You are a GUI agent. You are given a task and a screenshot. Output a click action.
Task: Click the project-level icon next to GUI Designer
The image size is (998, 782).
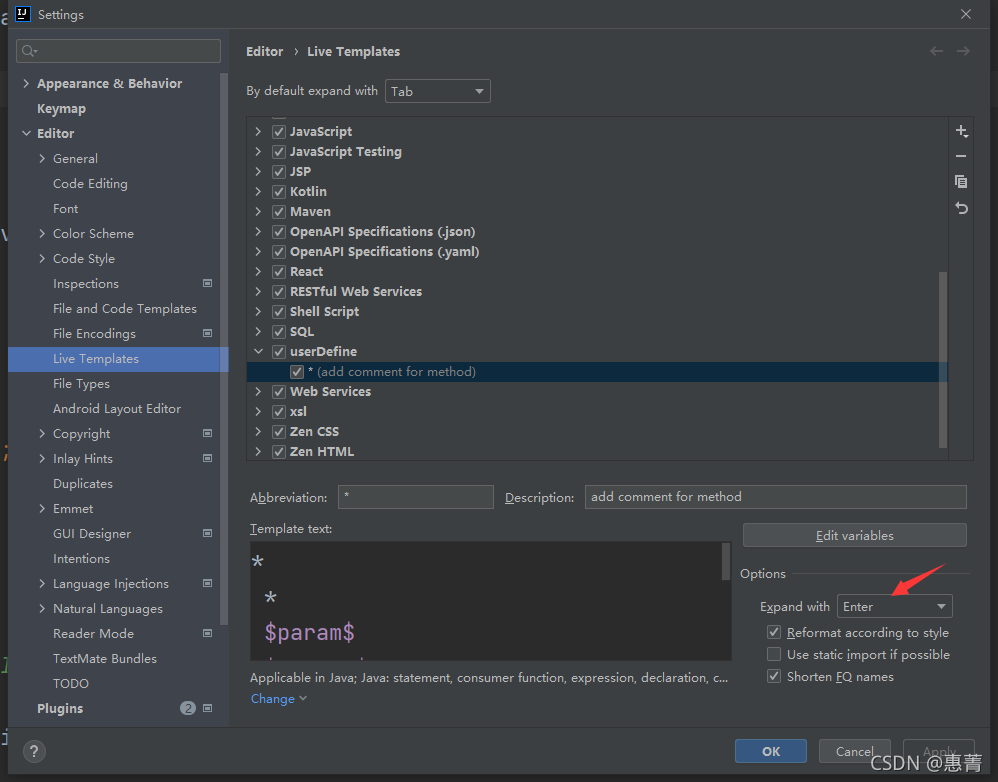coord(207,533)
